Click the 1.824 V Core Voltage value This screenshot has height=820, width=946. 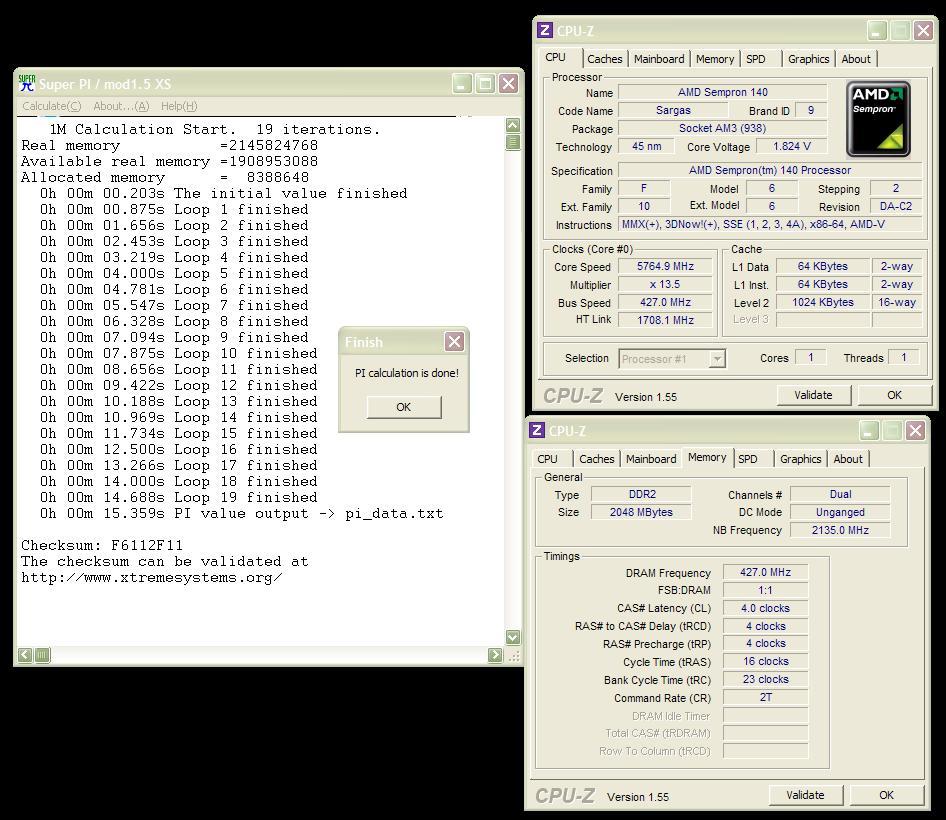(x=792, y=146)
